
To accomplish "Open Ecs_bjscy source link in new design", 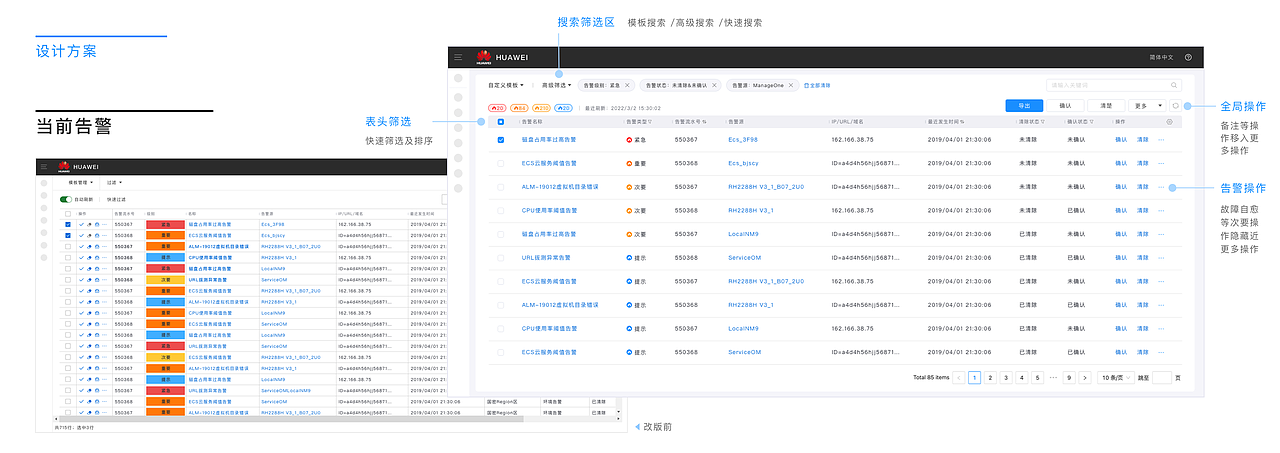I will pos(743,163).
